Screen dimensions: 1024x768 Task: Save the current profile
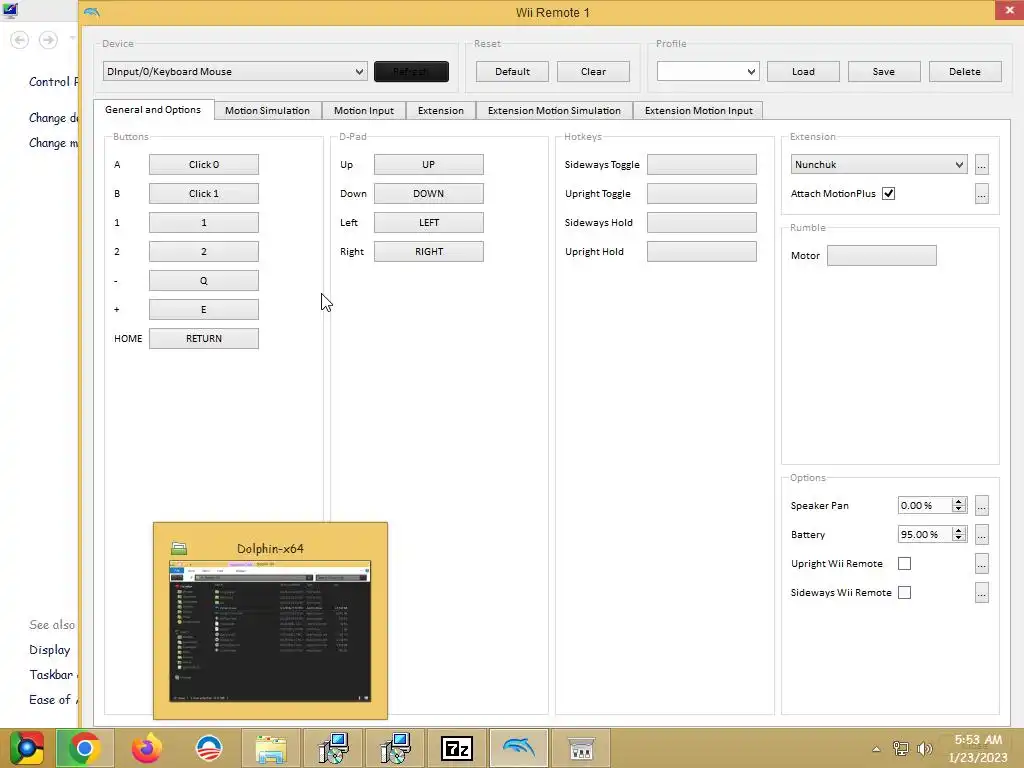[x=884, y=72]
